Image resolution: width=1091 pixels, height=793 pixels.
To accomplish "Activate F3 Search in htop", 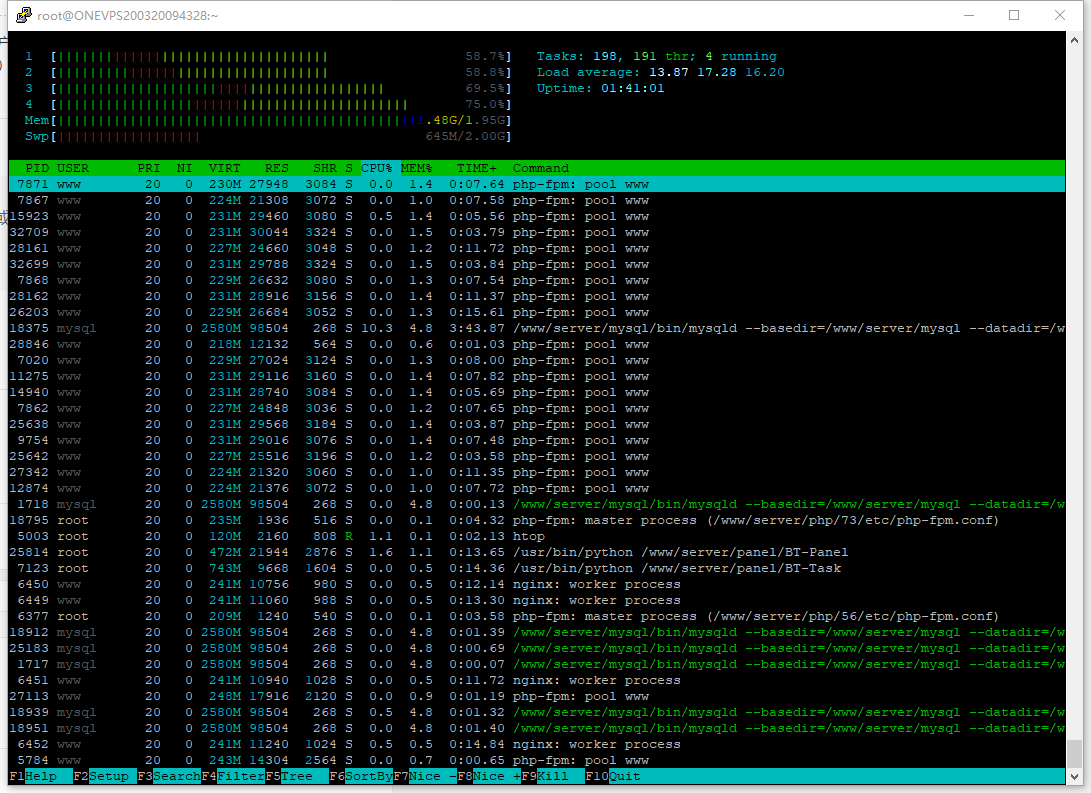I will pyautogui.click(x=168, y=776).
